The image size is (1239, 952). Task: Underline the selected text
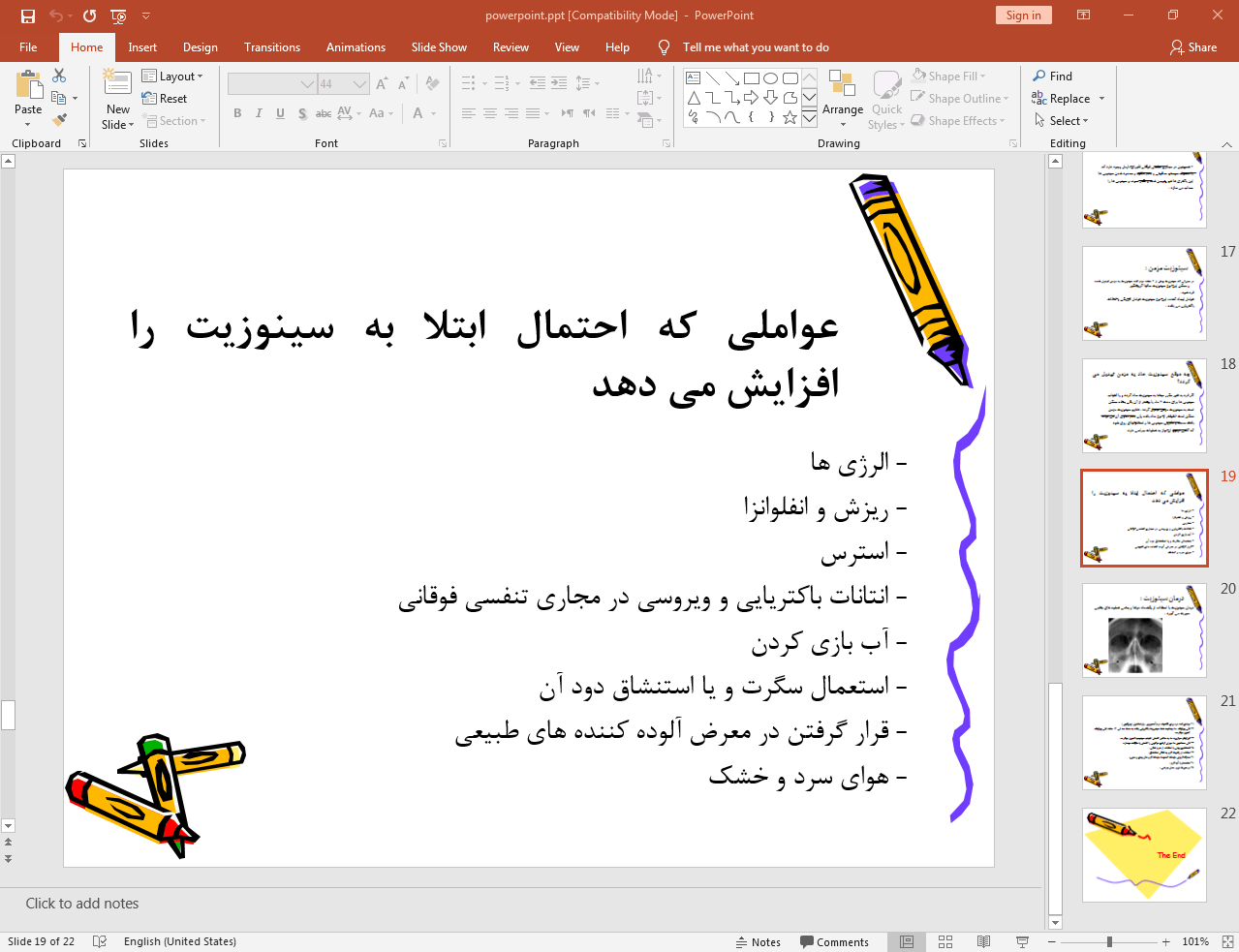pos(279,113)
